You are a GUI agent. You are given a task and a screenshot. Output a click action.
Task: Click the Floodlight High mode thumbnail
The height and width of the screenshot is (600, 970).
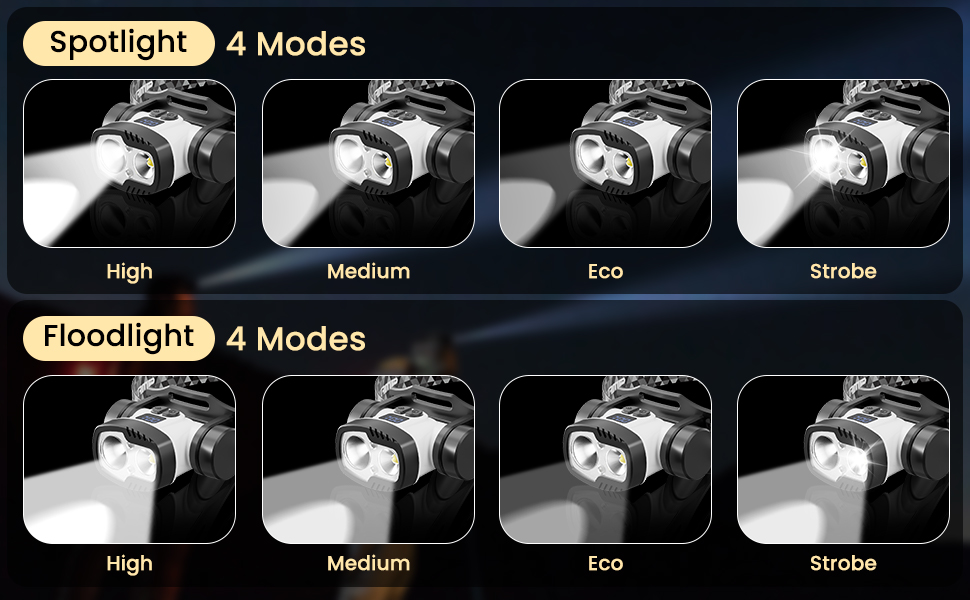tap(129, 459)
